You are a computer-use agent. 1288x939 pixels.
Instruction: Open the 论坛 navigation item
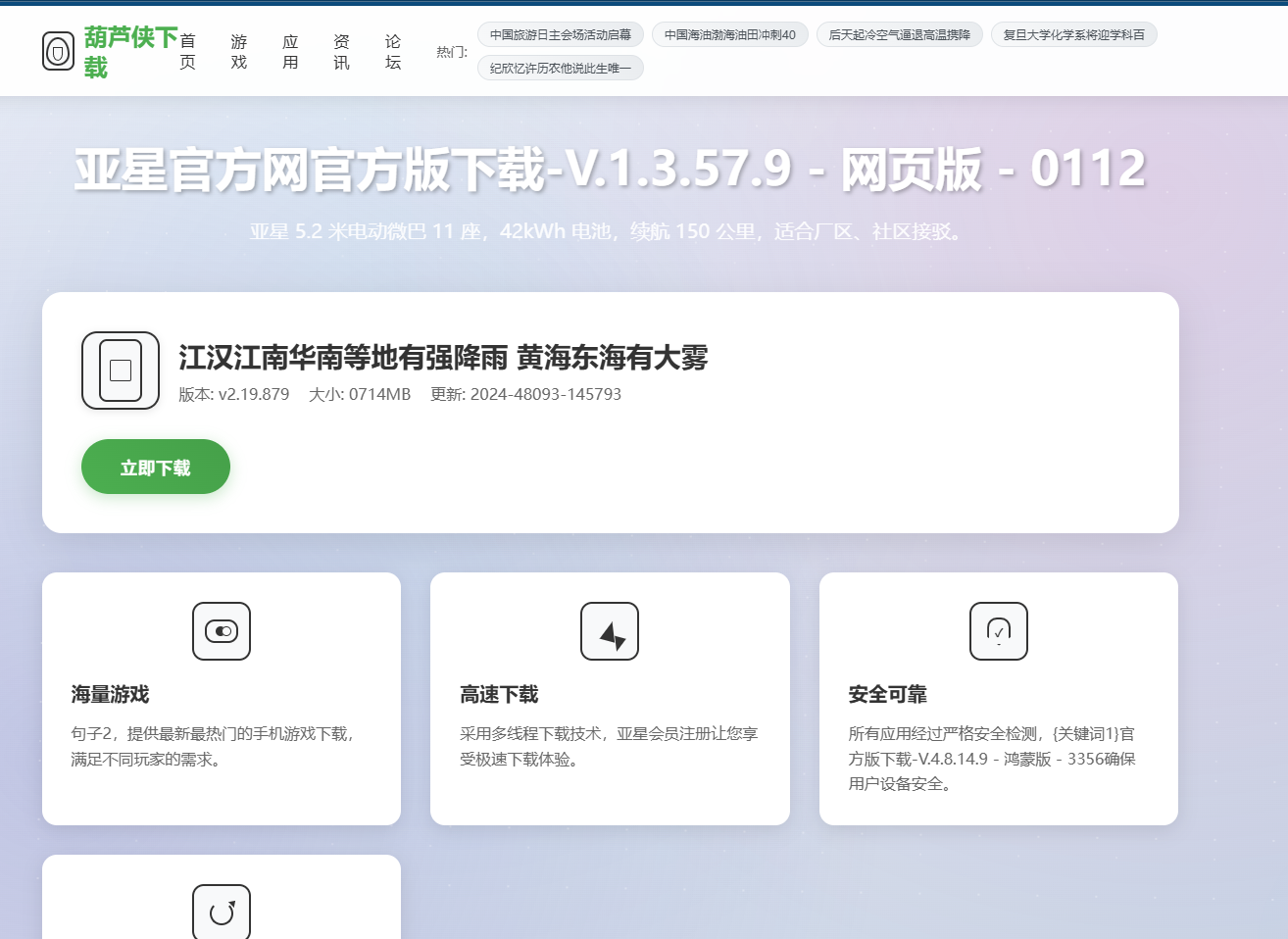(393, 52)
